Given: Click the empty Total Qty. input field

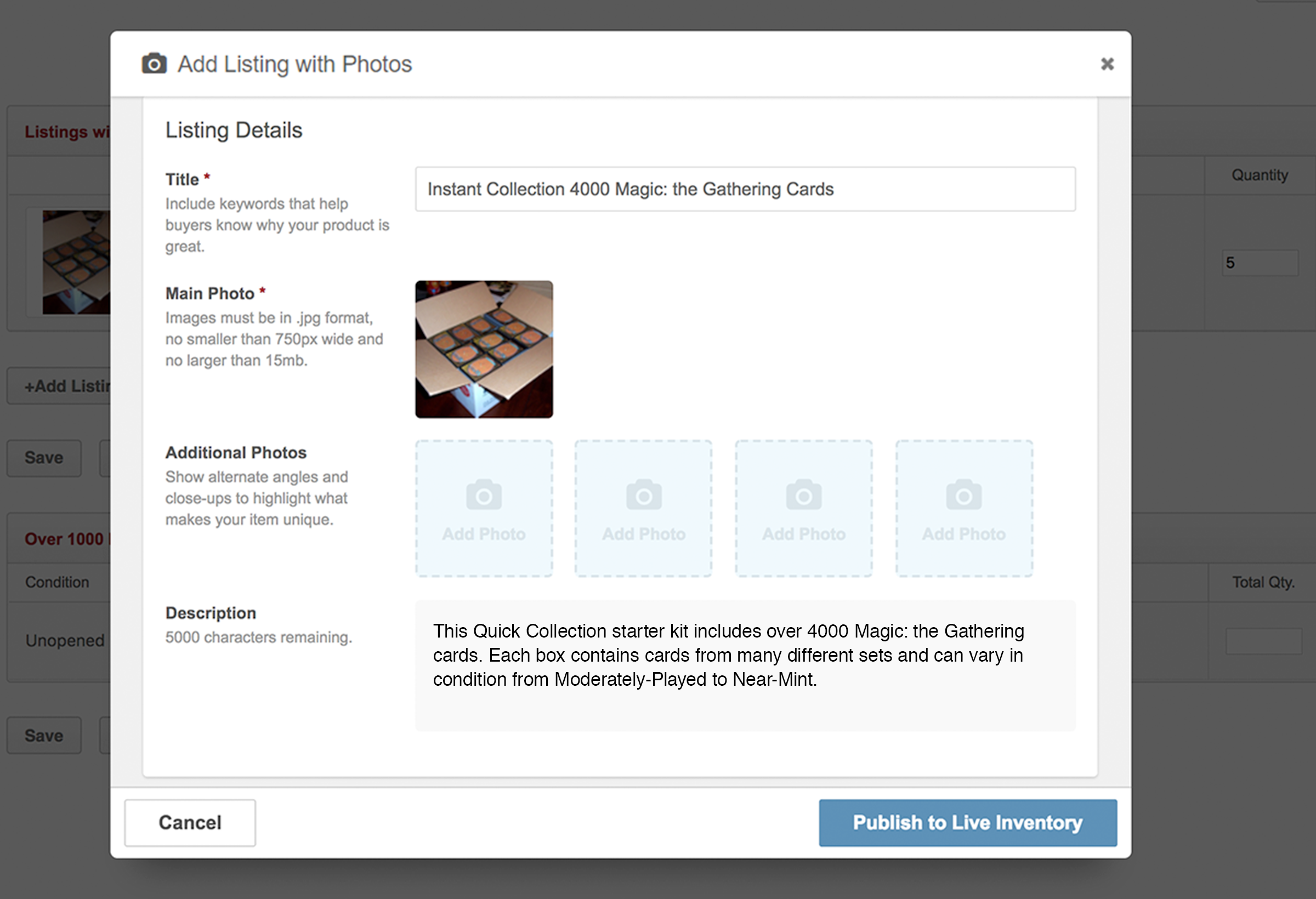Looking at the screenshot, I should [1263, 641].
